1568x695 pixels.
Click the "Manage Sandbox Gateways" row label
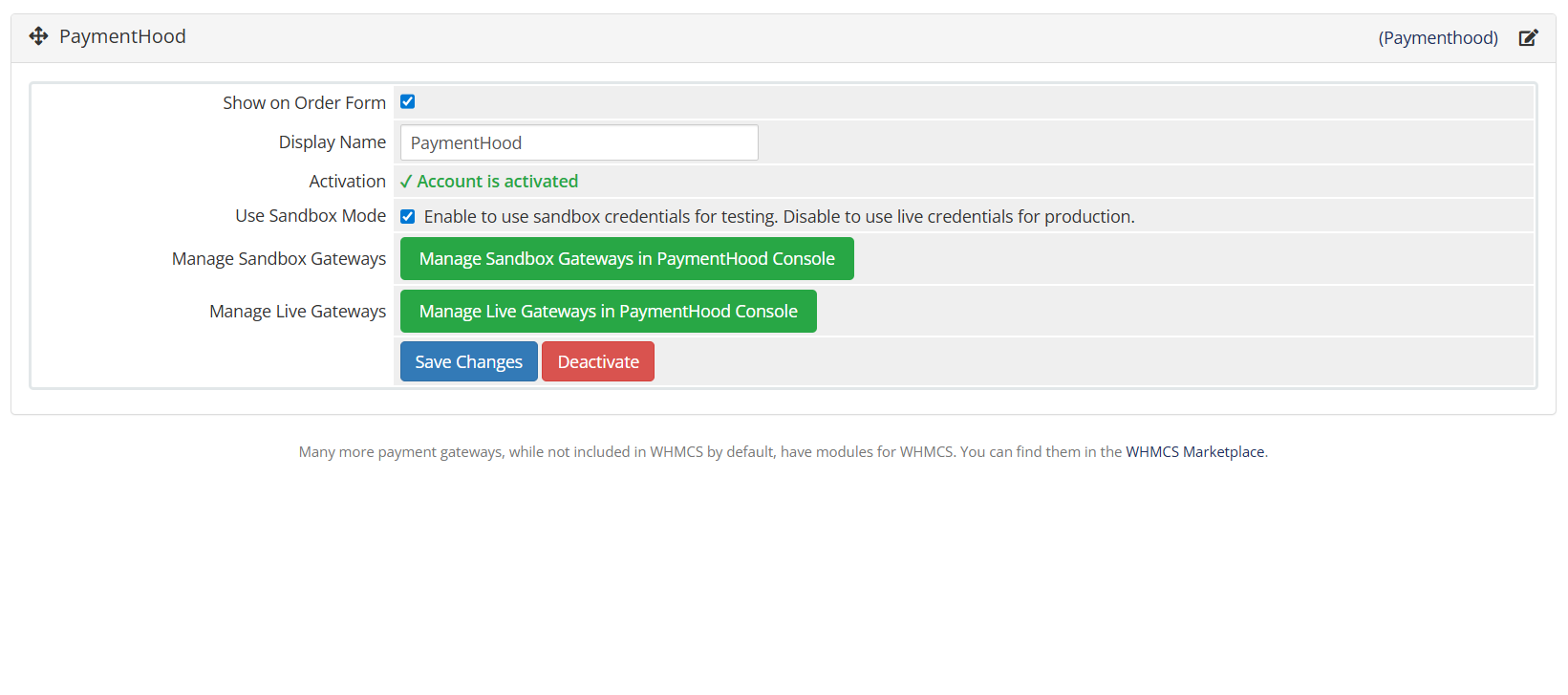[x=279, y=259]
